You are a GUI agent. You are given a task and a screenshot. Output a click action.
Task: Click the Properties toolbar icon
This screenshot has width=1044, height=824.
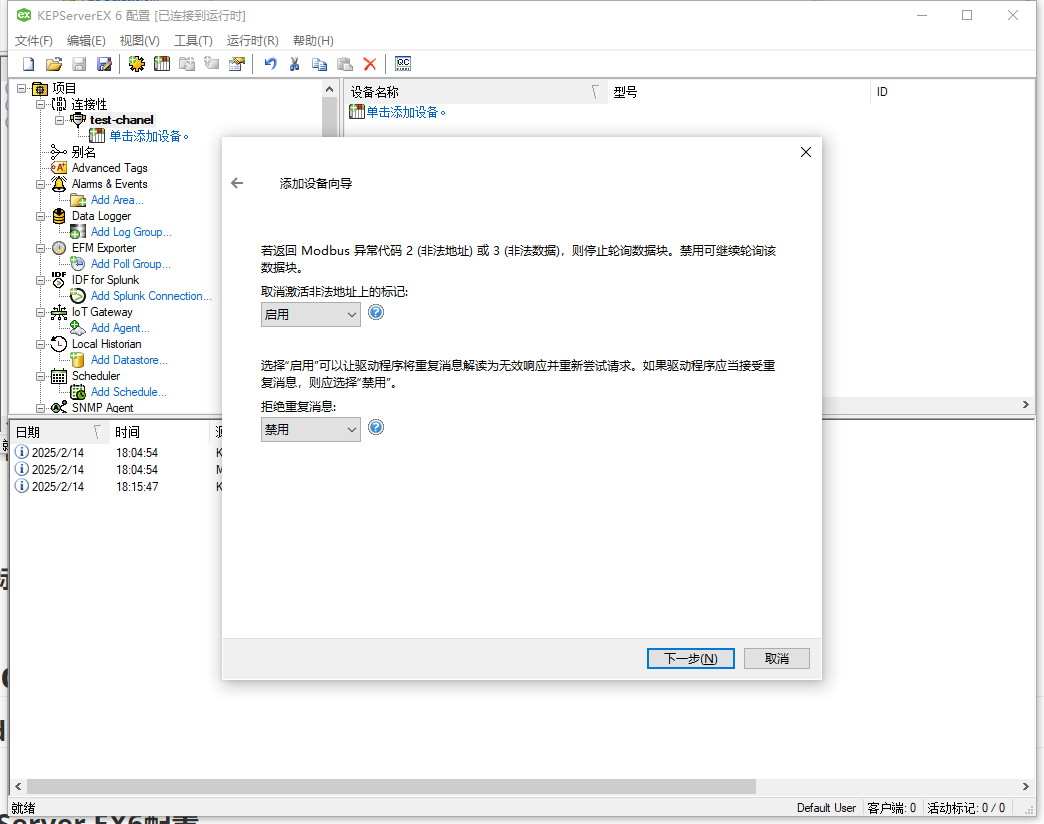point(236,64)
